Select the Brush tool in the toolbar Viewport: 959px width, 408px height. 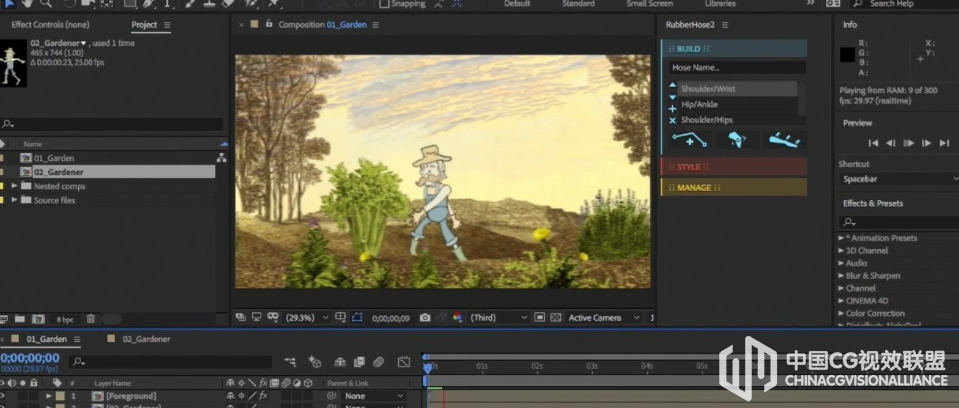pos(190,3)
